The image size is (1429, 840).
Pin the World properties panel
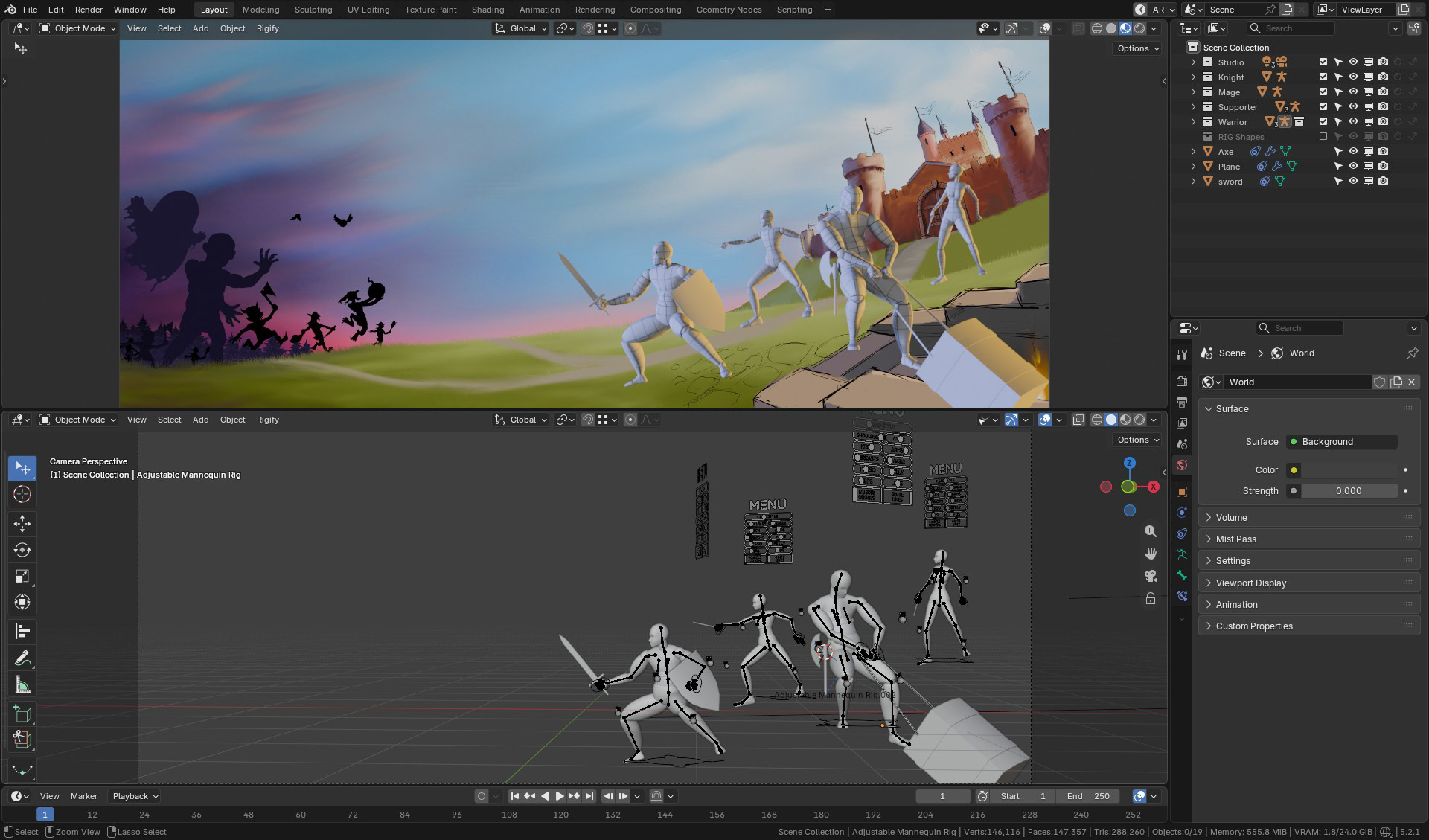coord(1412,353)
